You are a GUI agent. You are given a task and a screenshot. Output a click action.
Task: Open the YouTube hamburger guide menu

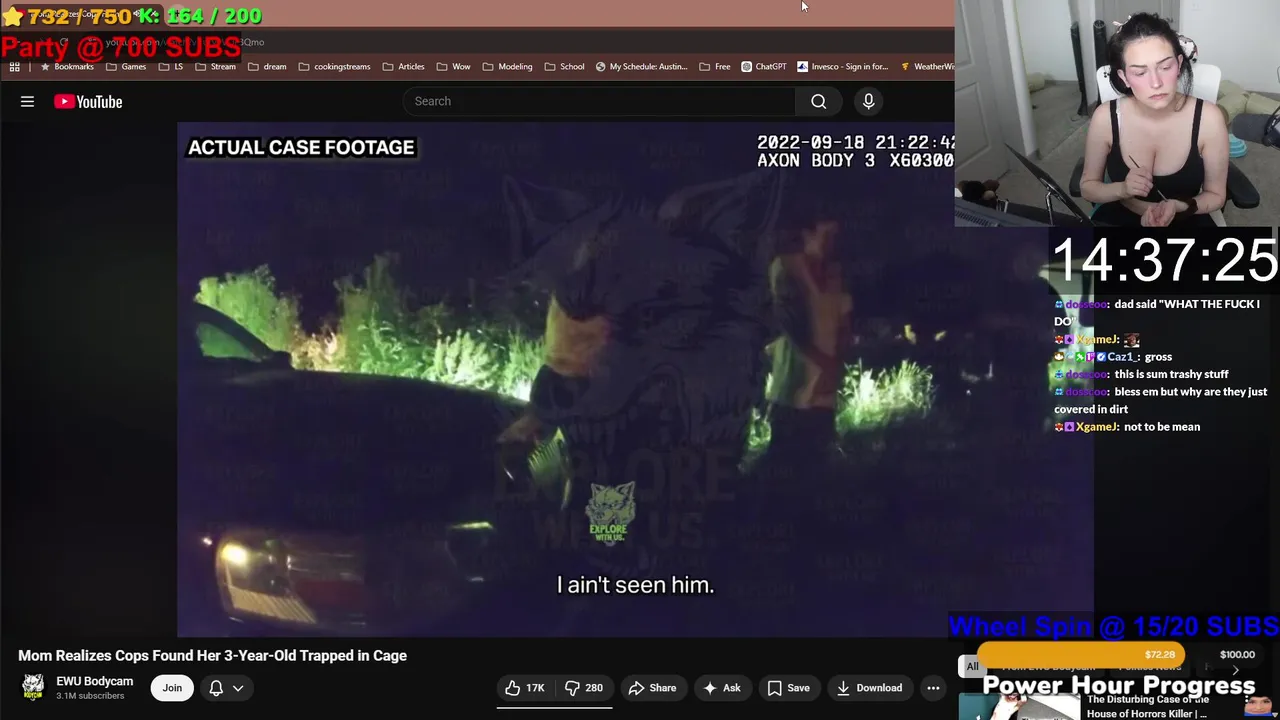pos(27,101)
